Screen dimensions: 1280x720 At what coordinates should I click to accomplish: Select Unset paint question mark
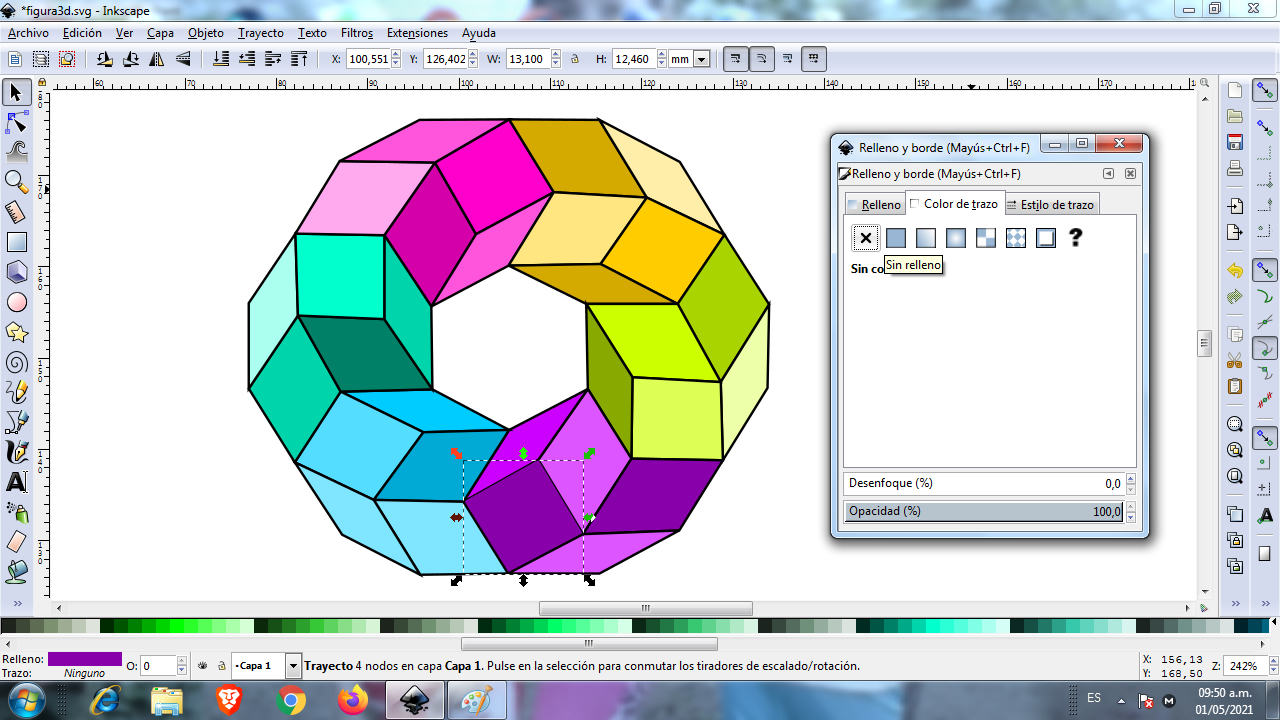1076,238
